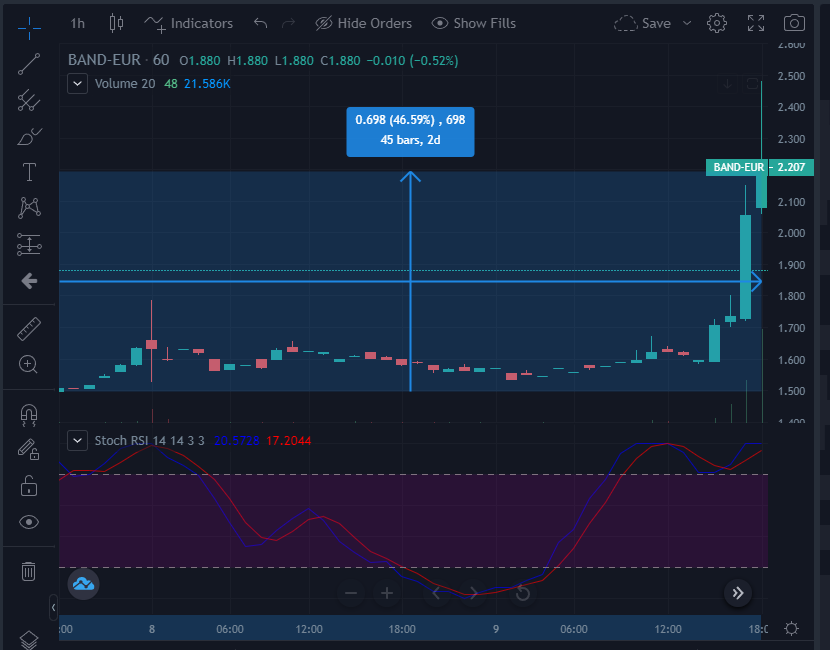Take a chart snapshot with camera
The image size is (830, 650).
794,23
